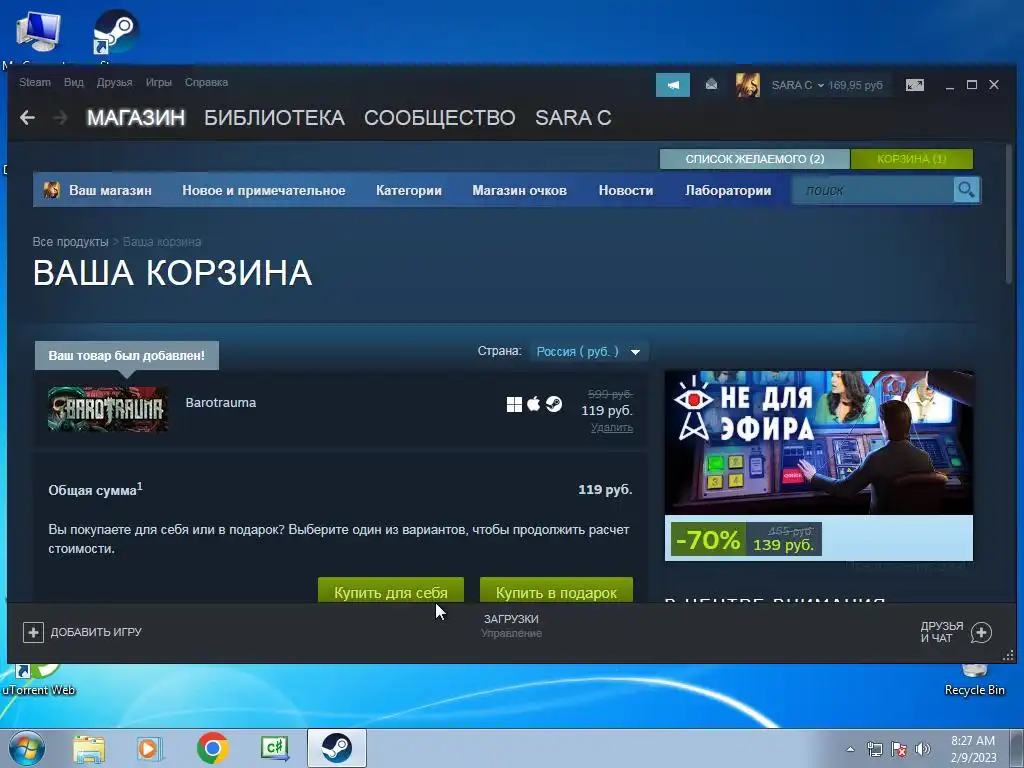Open the Магазин очков link

pos(519,190)
